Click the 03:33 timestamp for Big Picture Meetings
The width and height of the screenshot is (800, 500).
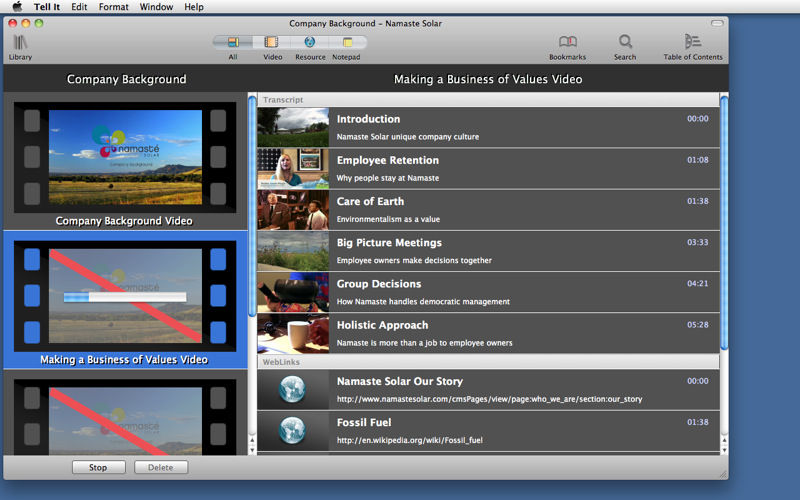(697, 242)
